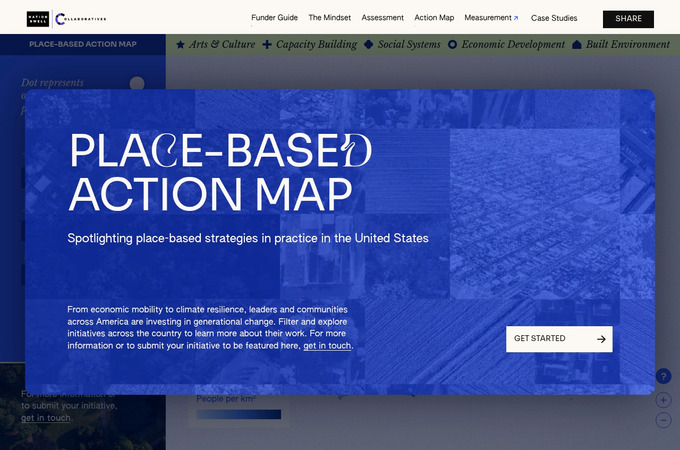Filter by Social Systems label
This screenshot has height=450, width=680.
(409, 44)
